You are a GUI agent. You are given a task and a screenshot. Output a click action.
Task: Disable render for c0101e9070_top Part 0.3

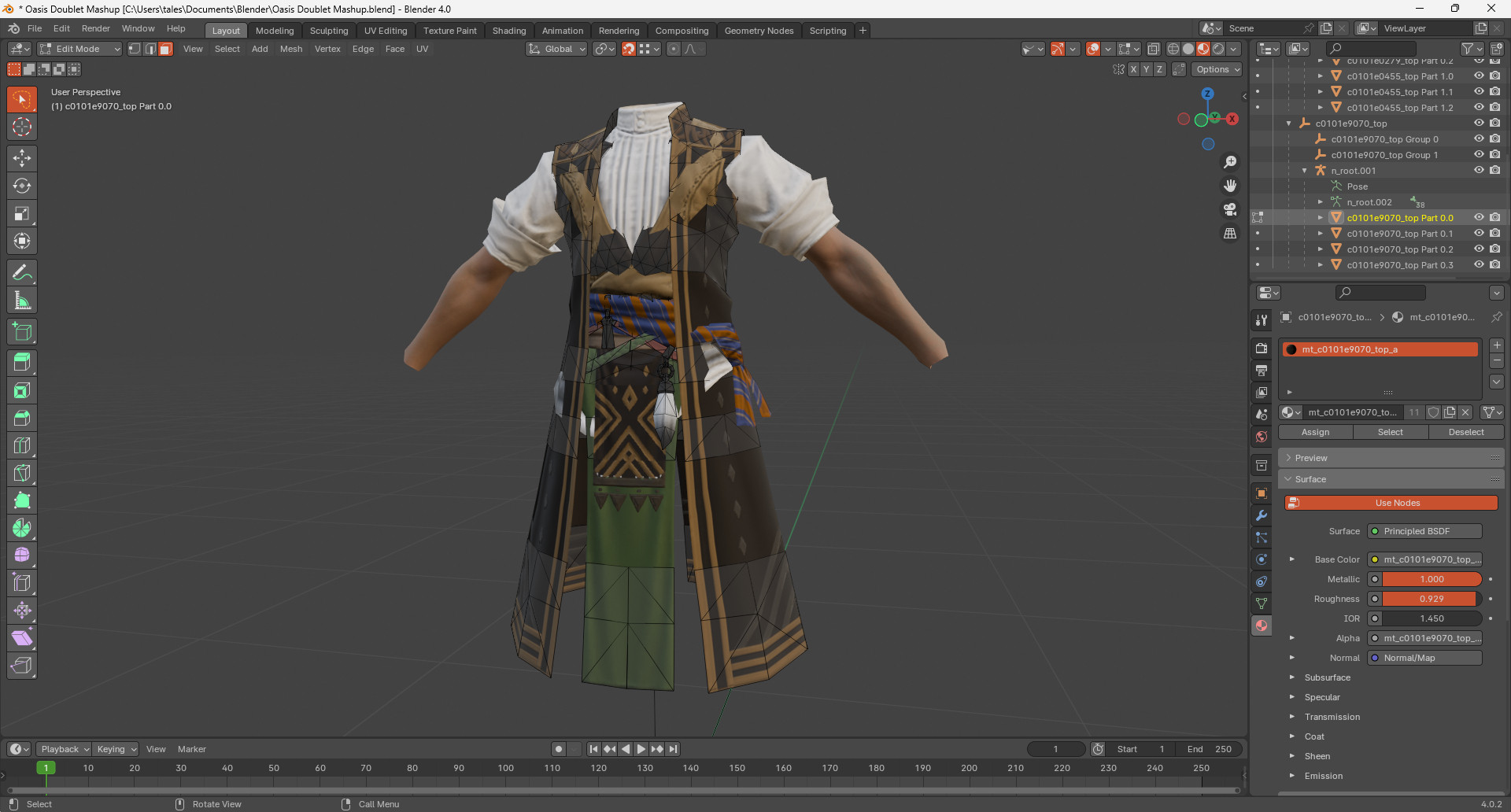(1494, 265)
